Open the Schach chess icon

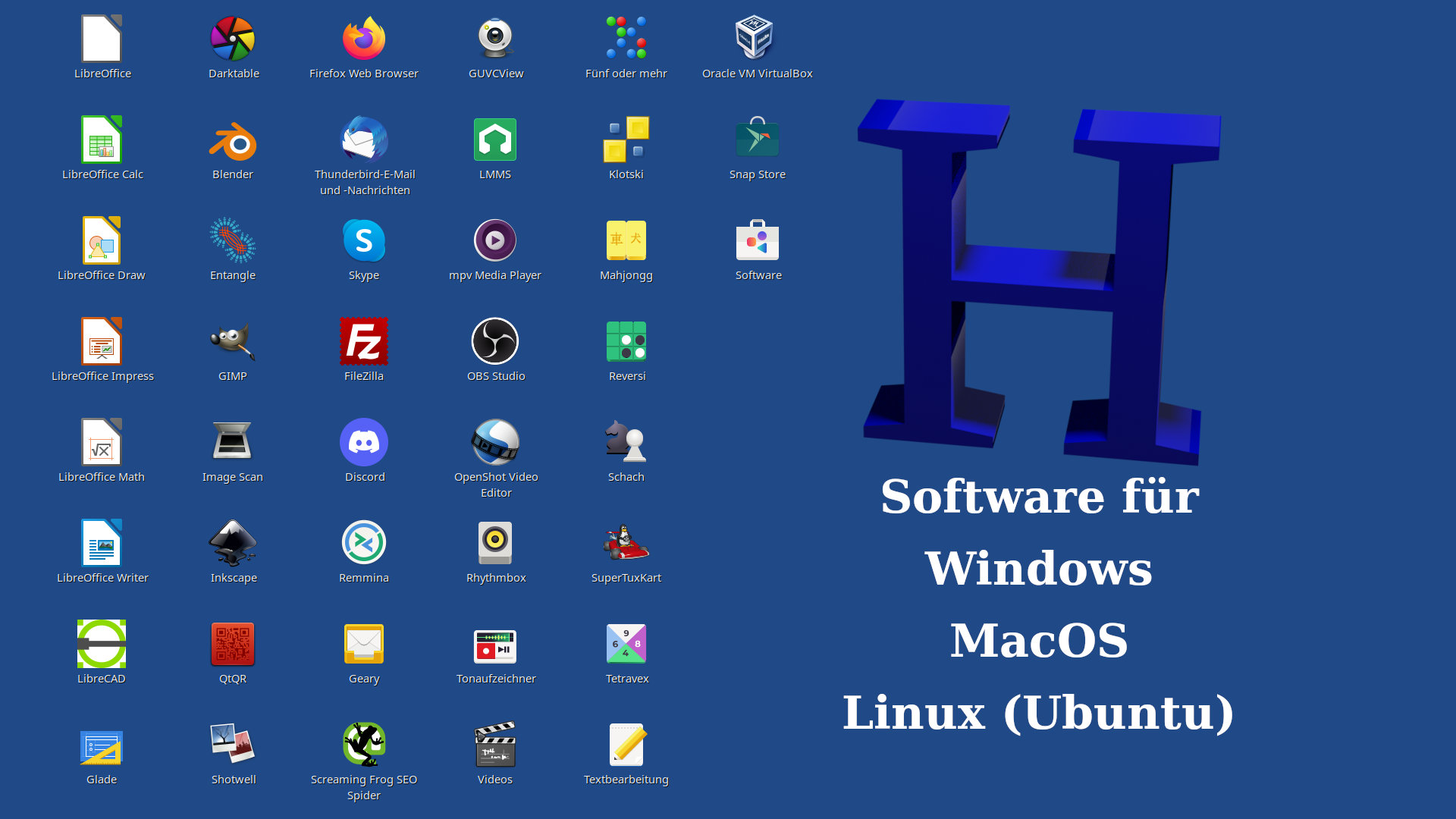coord(626,441)
